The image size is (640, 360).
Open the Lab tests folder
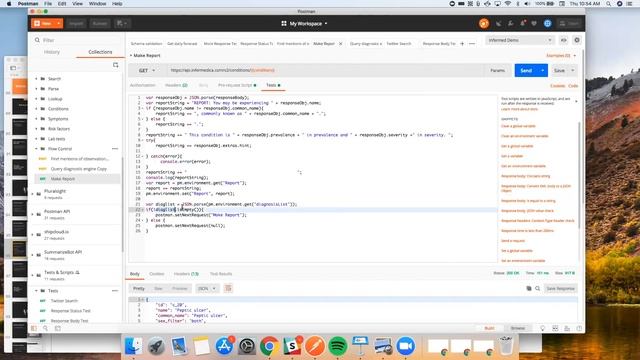click(56, 139)
